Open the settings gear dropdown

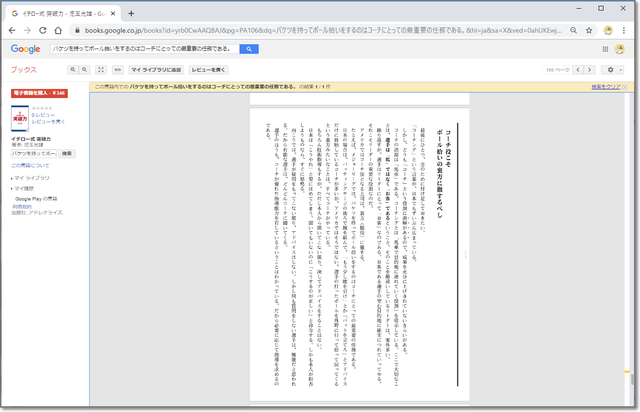tap(614, 70)
